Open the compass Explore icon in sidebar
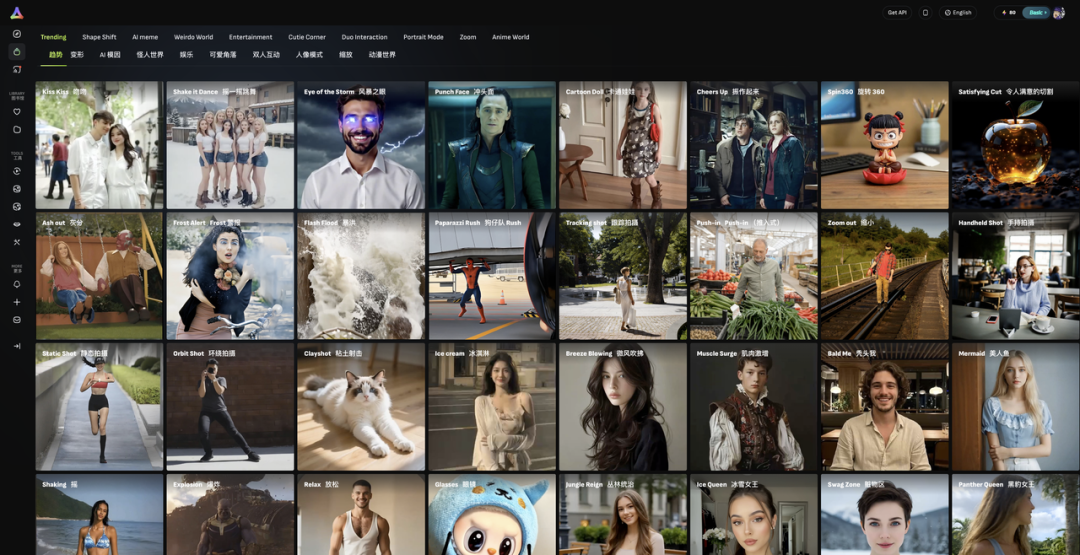1080x555 pixels. tap(17, 34)
